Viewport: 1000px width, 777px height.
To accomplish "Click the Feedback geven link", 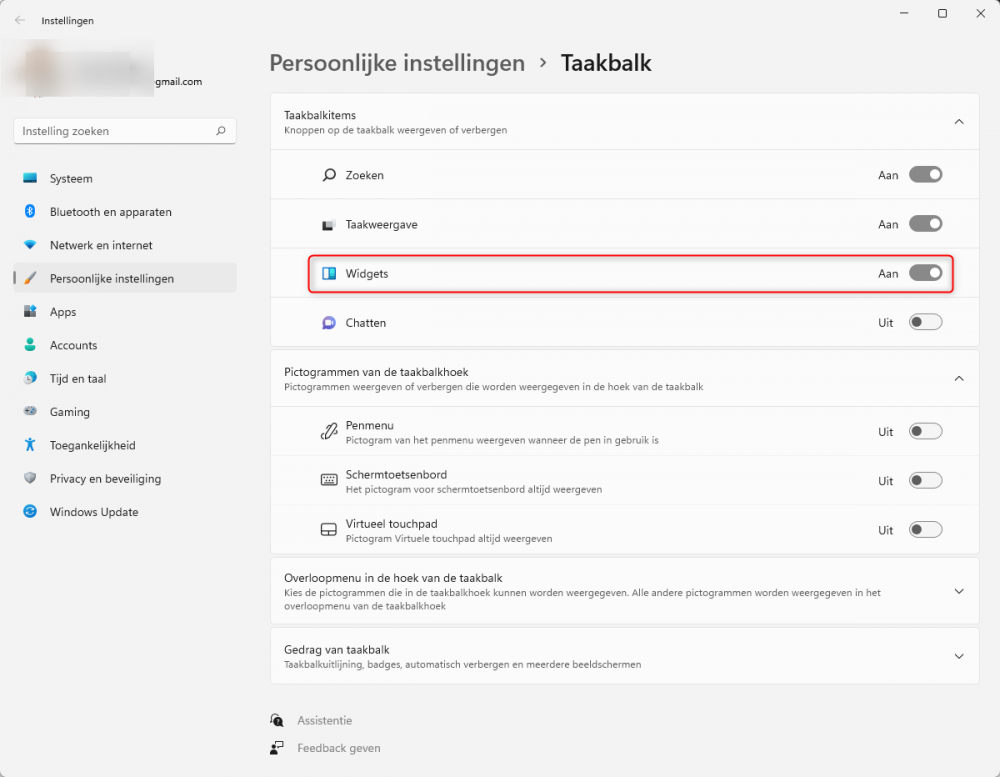I will coord(338,748).
